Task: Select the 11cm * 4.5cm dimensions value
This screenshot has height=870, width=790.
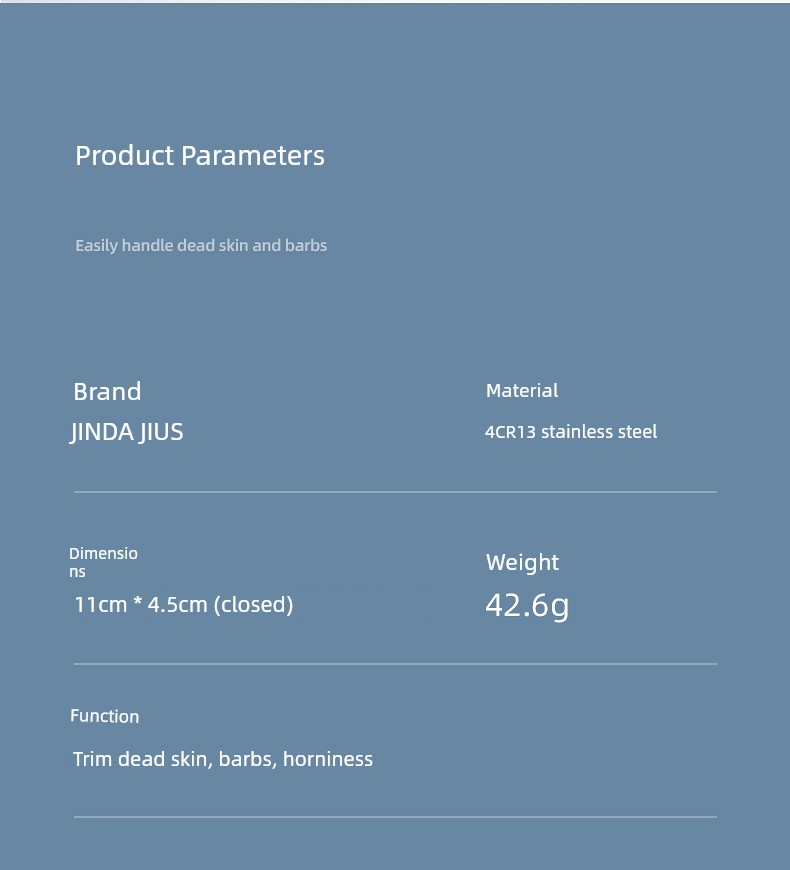Action: coord(184,605)
